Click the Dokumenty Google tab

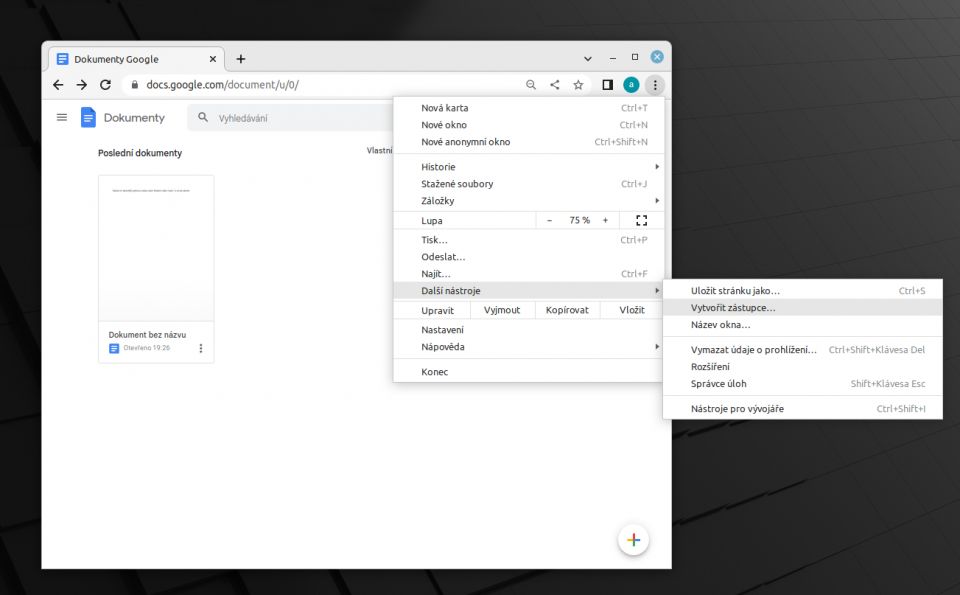pos(136,59)
